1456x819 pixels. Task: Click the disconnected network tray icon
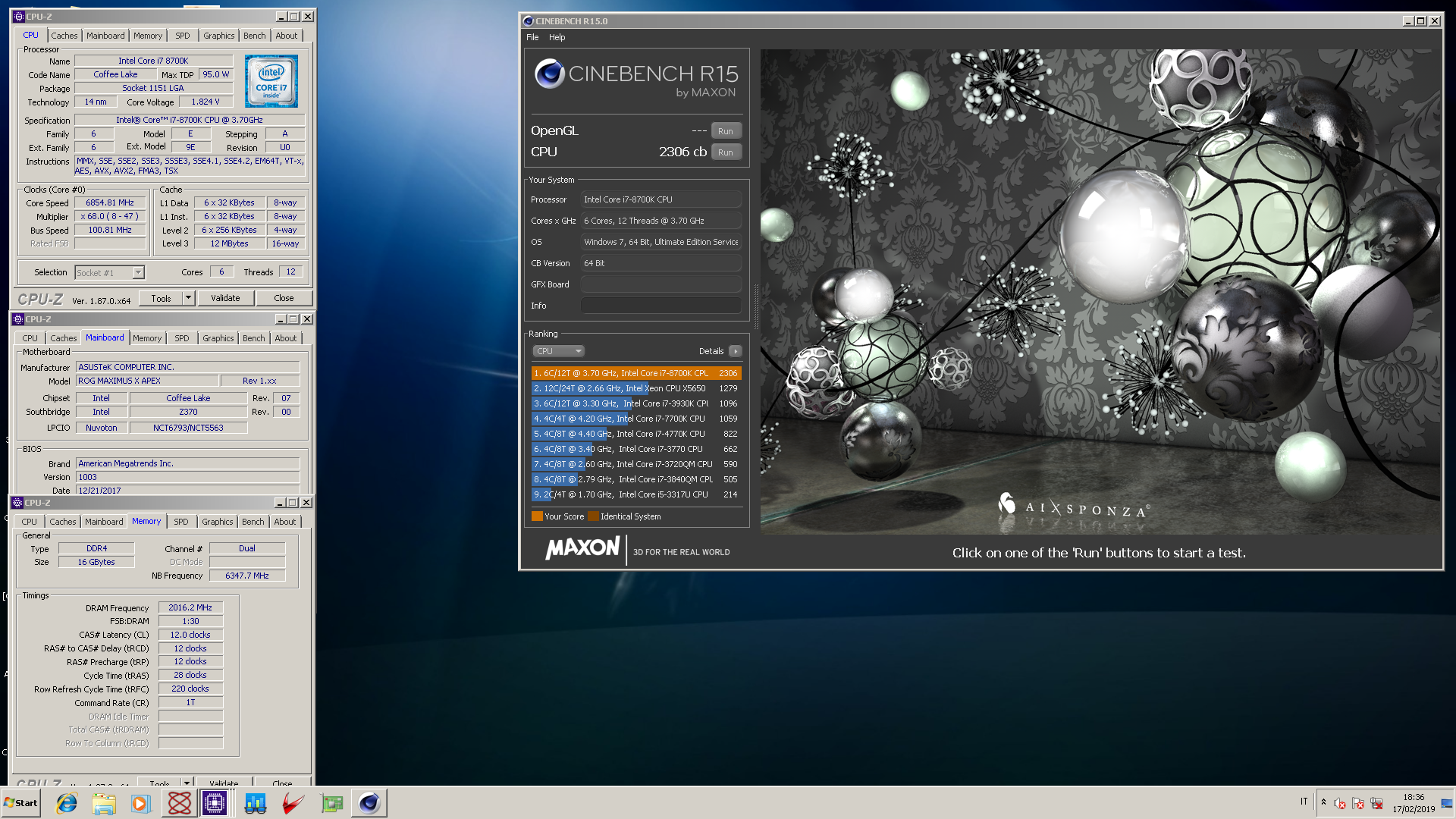click(x=1376, y=803)
